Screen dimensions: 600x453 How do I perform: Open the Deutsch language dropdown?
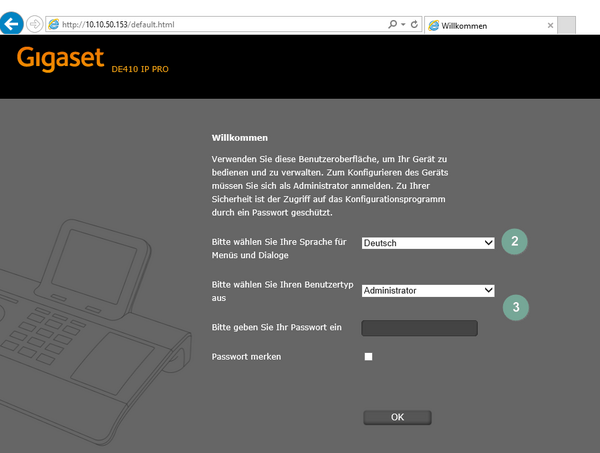[428, 242]
